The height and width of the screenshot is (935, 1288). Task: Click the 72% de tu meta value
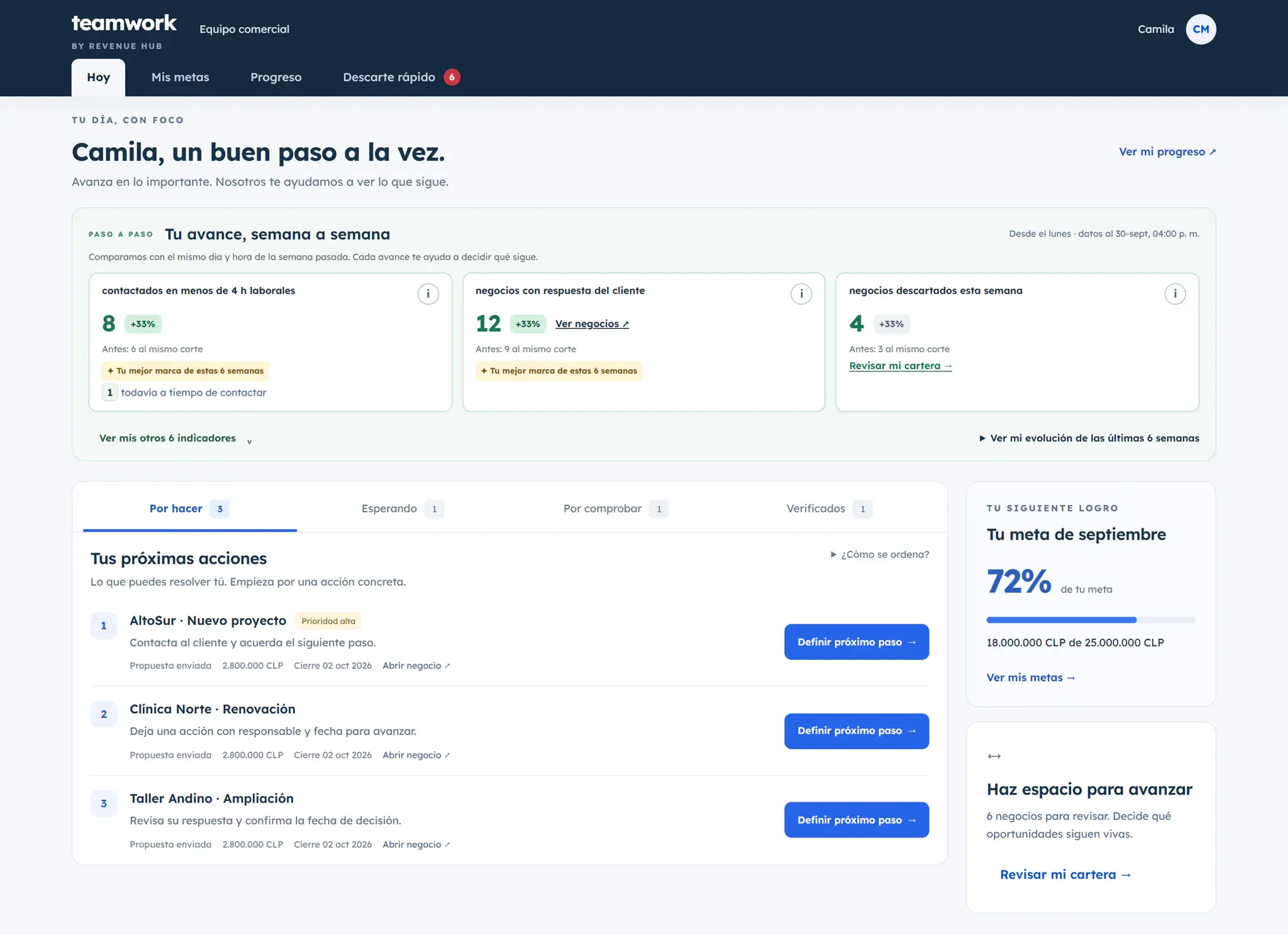click(1049, 581)
